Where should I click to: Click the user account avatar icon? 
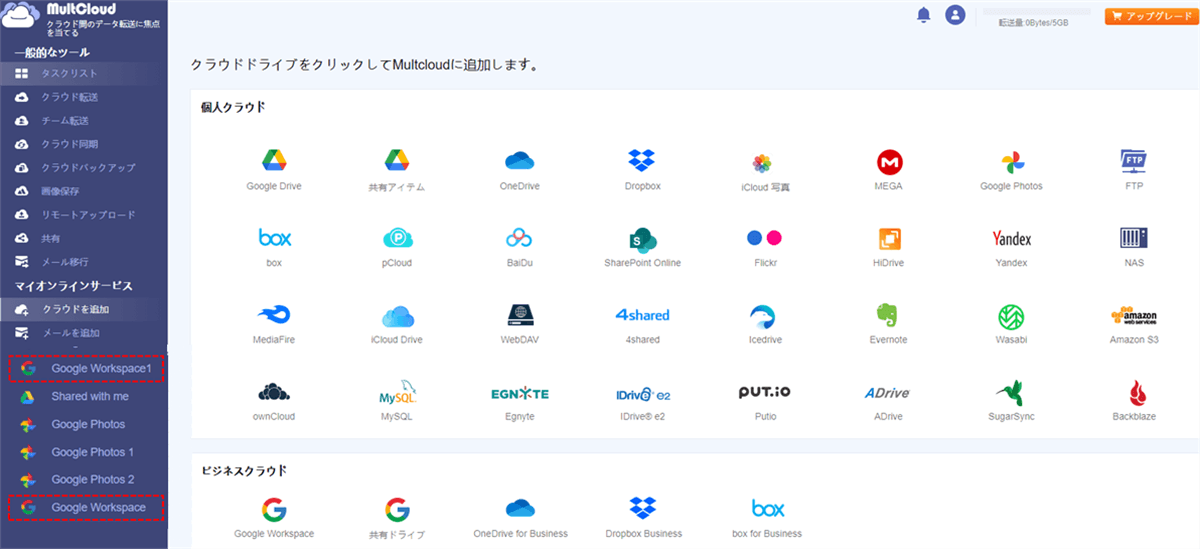[955, 15]
